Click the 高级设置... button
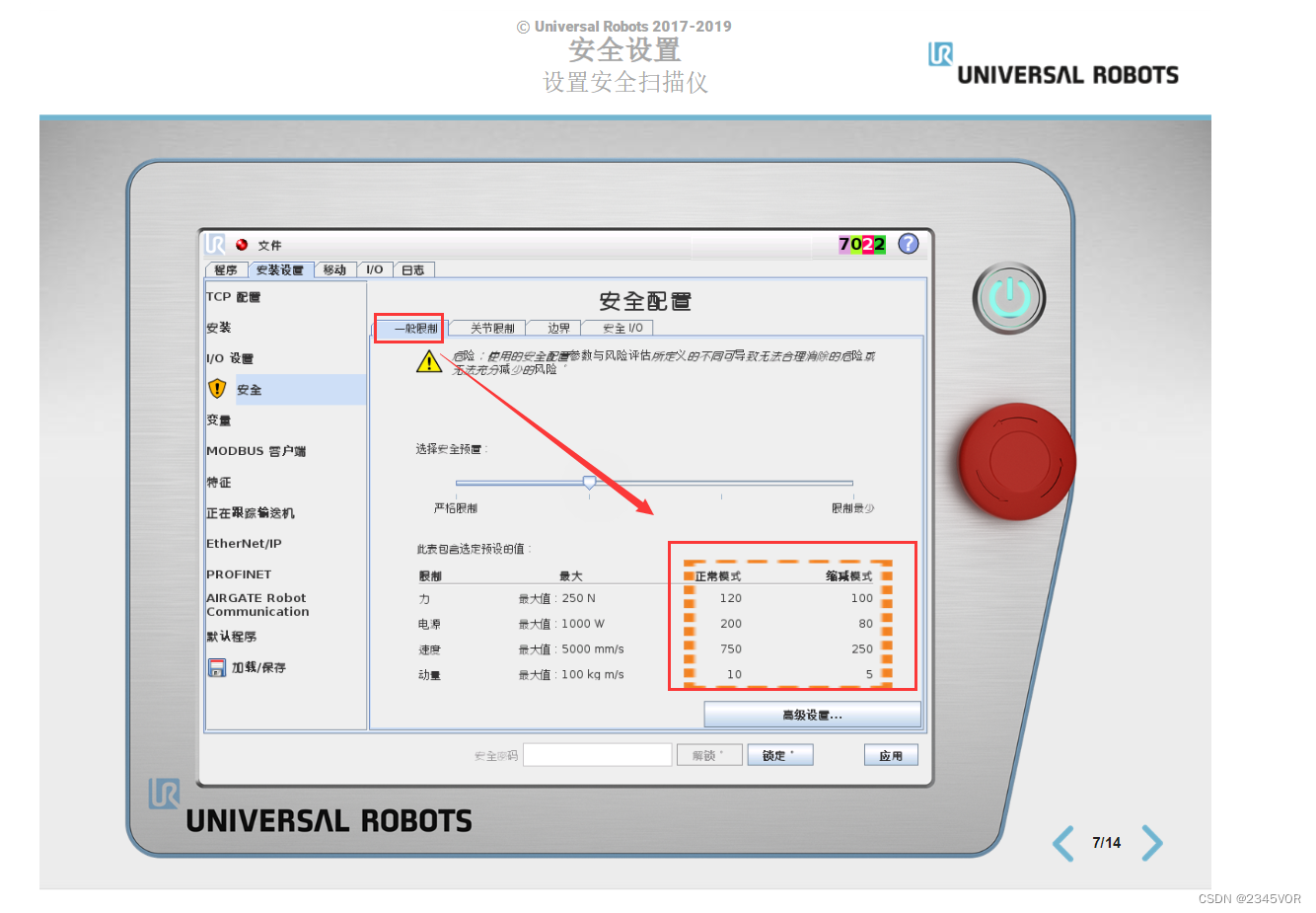Screen dimensions: 1316x913 812,715
